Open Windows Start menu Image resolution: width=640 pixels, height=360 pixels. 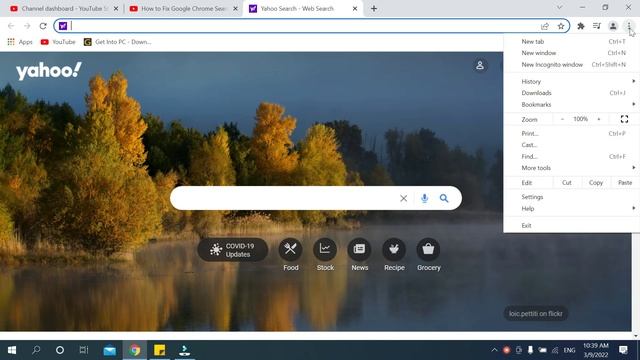(12, 350)
